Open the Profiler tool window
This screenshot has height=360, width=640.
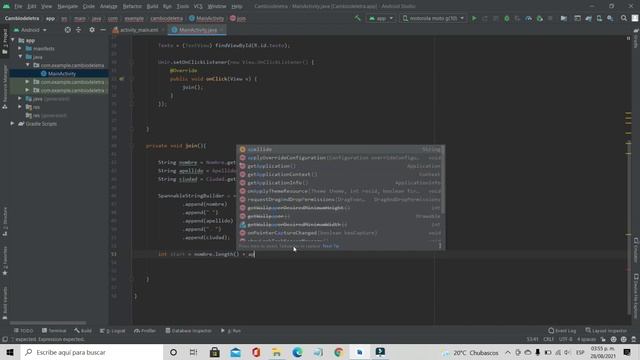click(x=145, y=331)
